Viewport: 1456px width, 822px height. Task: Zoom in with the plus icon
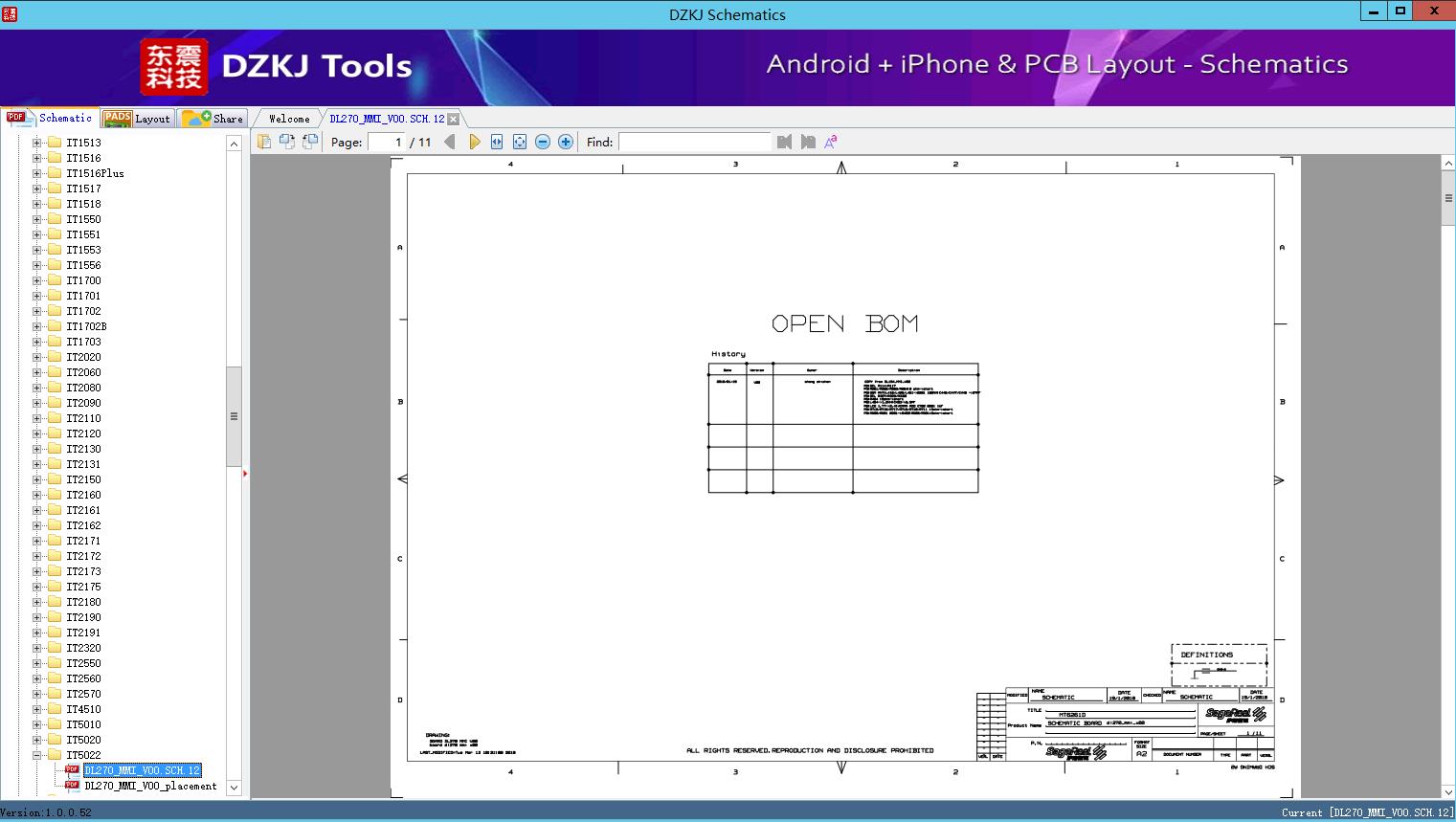pos(566,142)
